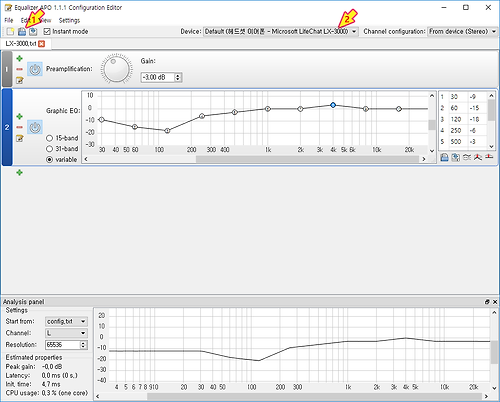The image size is (500, 402).
Task: Click the Resolution spinbox arrows
Action: coord(84,345)
